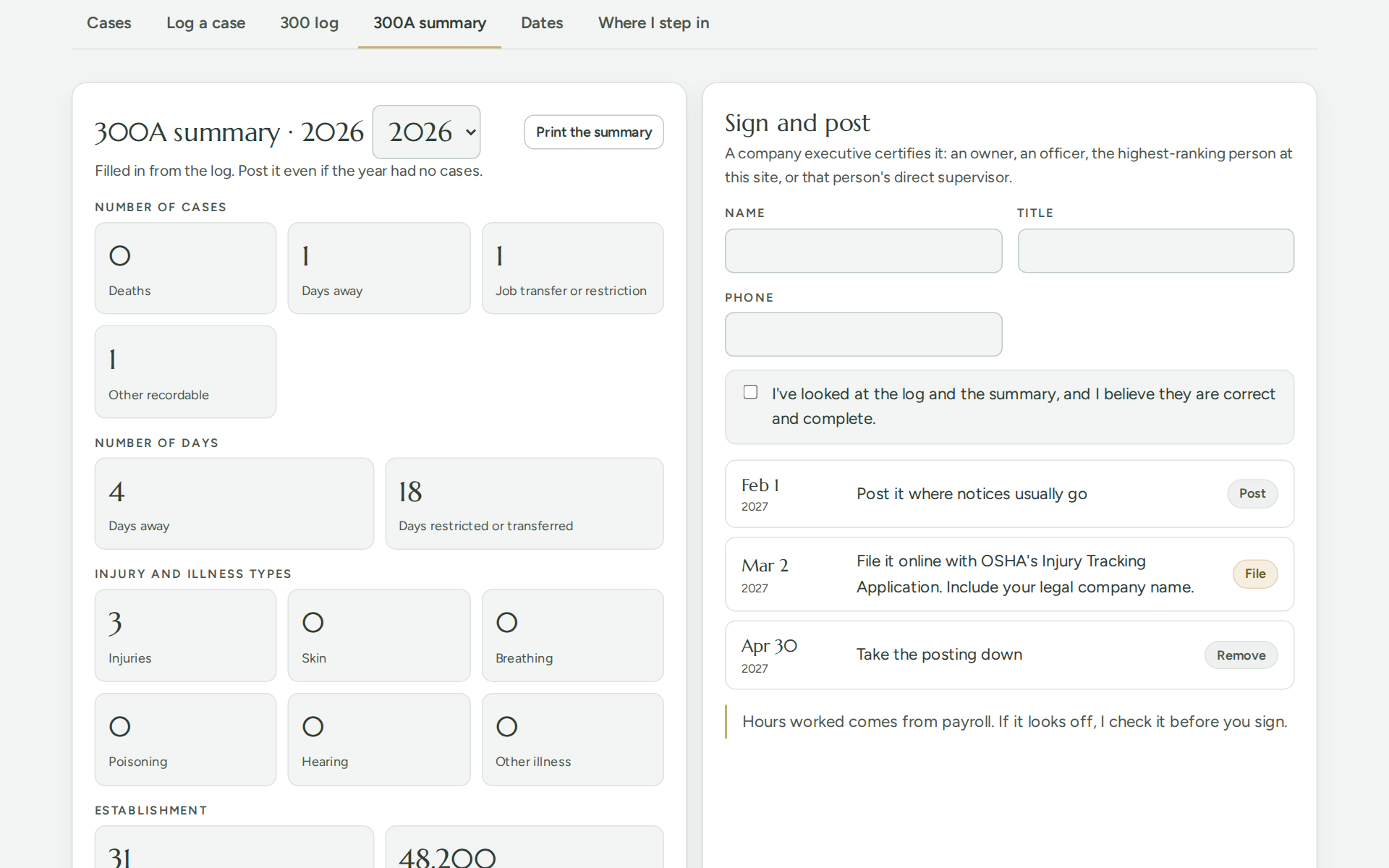This screenshot has width=1389, height=868.
Task: Click the OSHA Injury Tracking Application text
Action: pyautogui.click(x=1025, y=574)
